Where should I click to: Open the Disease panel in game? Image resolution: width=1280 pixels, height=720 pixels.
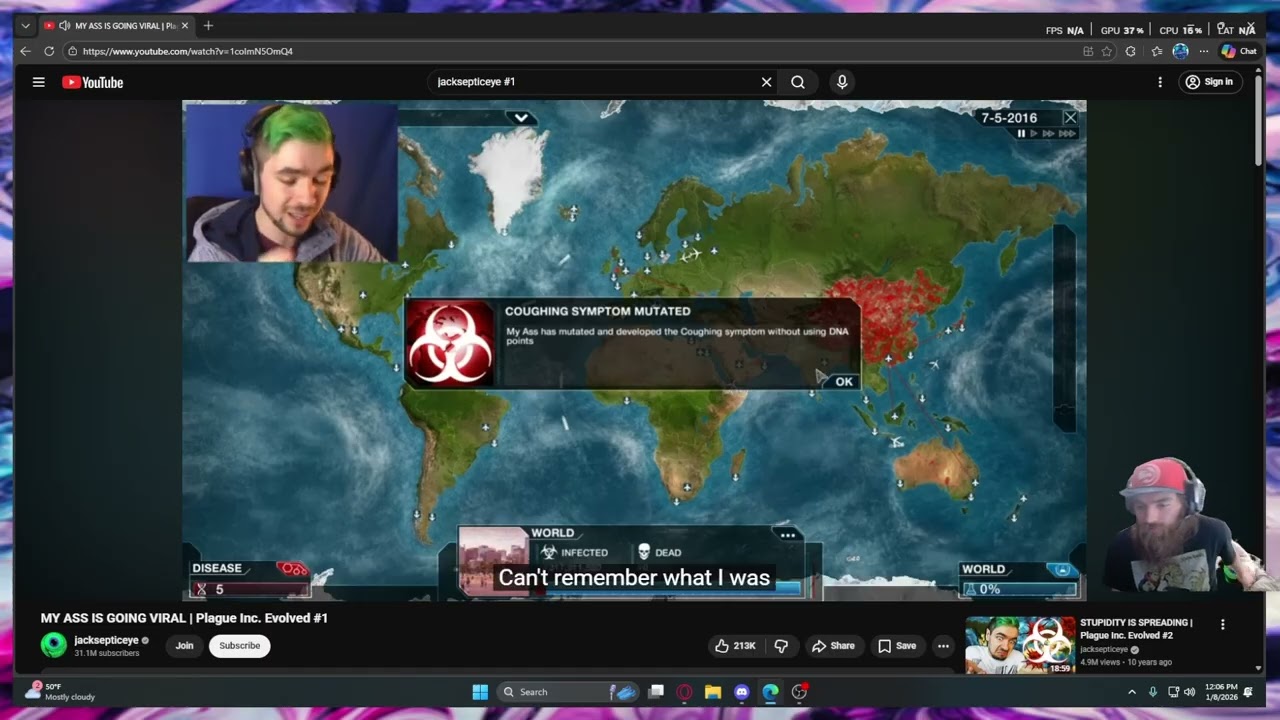click(x=249, y=579)
